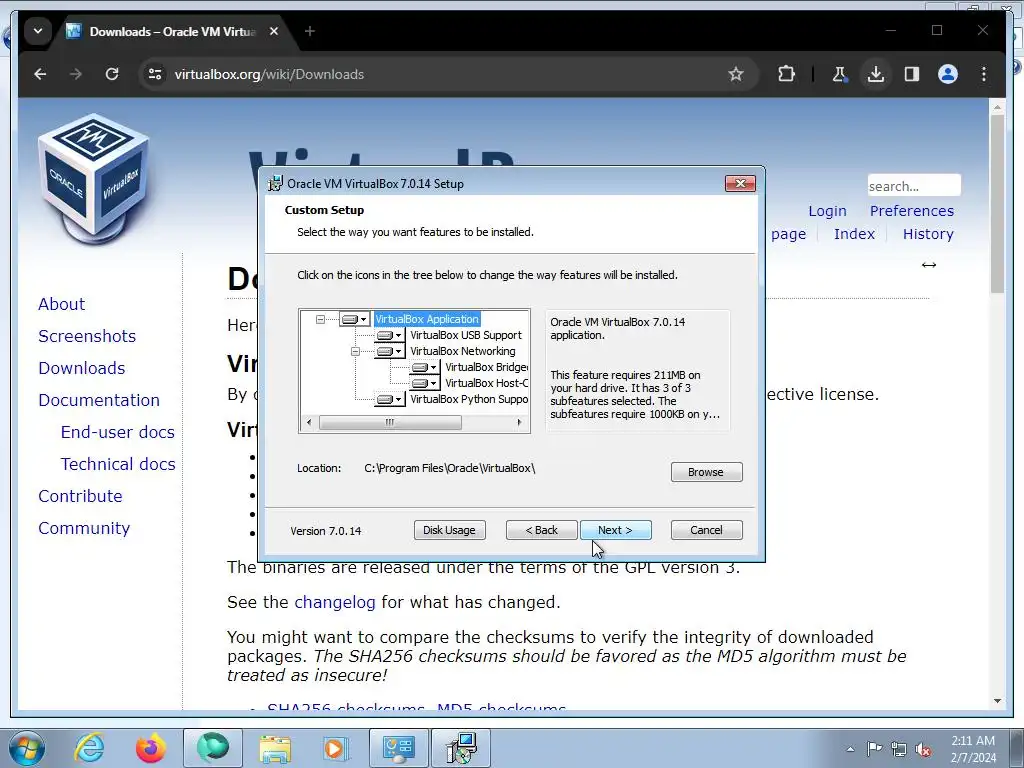The image size is (1024, 768).
Task: Select VirtualBox Python Support tree item
Action: [469, 399]
